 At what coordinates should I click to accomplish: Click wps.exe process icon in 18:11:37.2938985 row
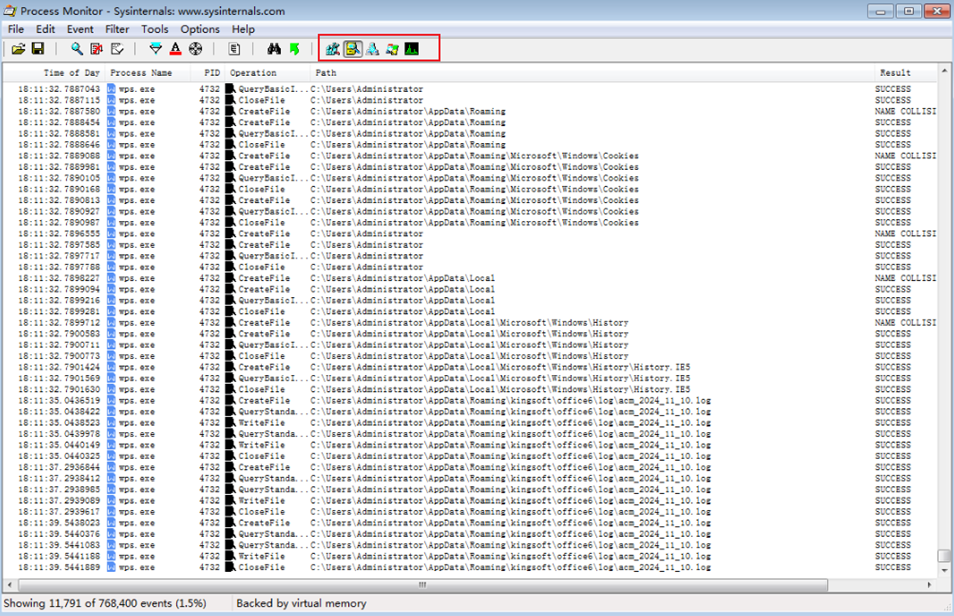pos(111,489)
